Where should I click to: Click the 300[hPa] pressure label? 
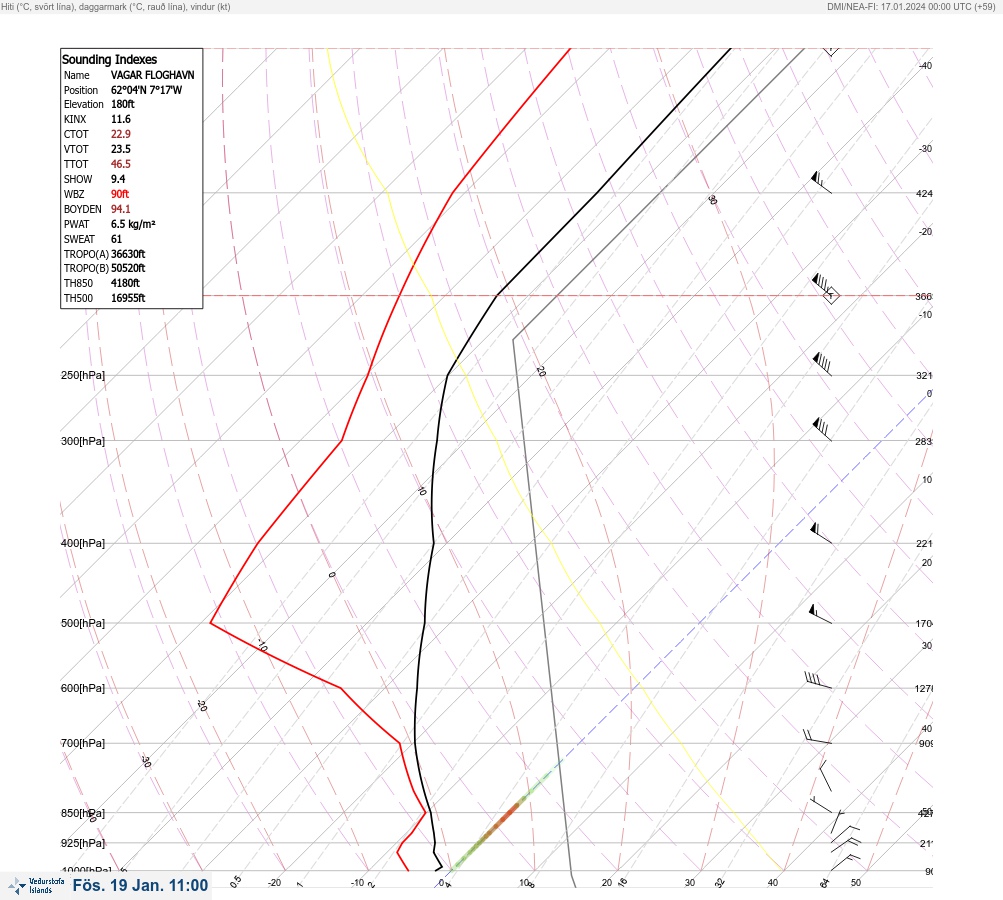click(x=83, y=441)
